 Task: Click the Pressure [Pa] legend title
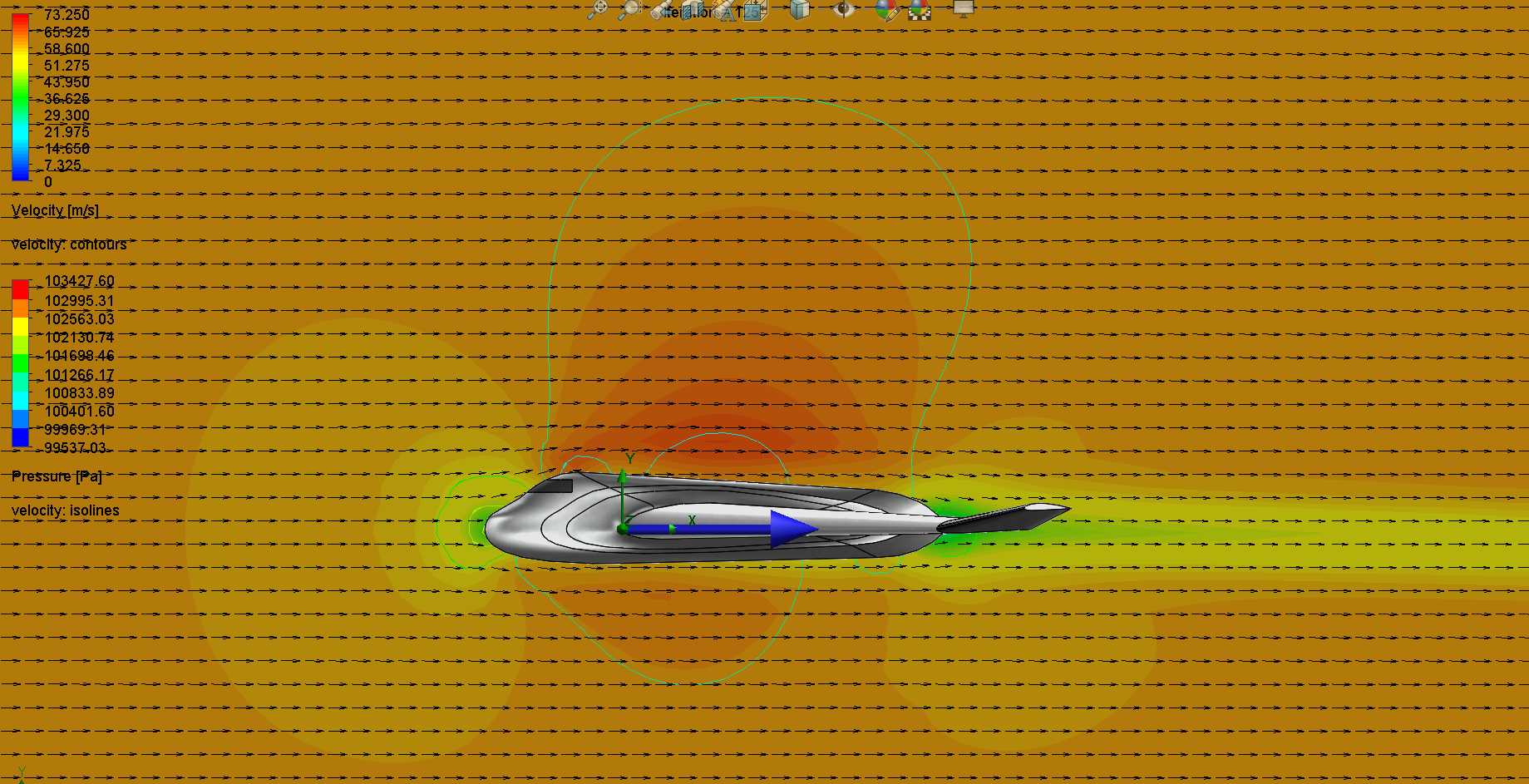click(57, 476)
